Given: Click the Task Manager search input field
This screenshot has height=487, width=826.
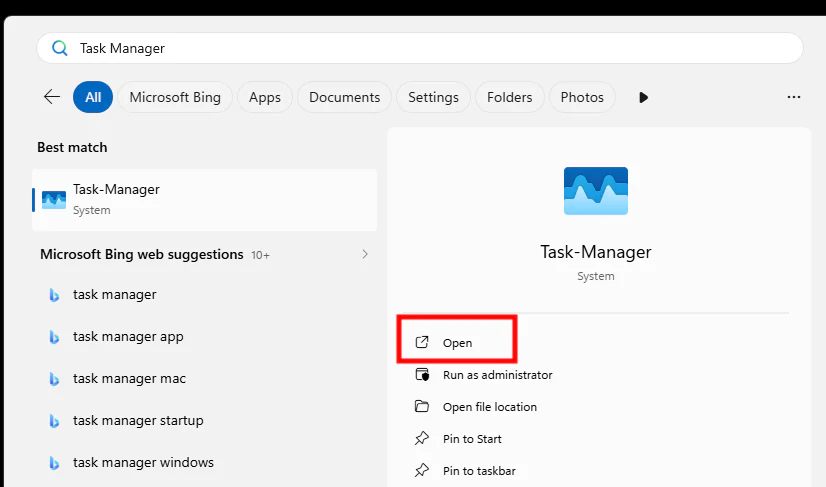Looking at the screenshot, I should coord(419,48).
